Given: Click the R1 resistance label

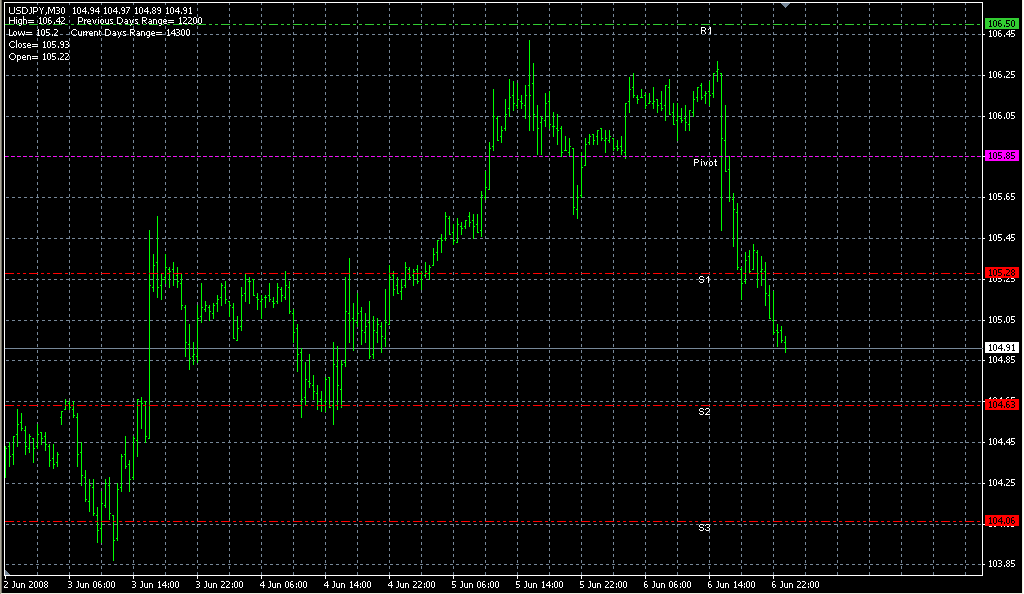Looking at the screenshot, I should 705,31.
